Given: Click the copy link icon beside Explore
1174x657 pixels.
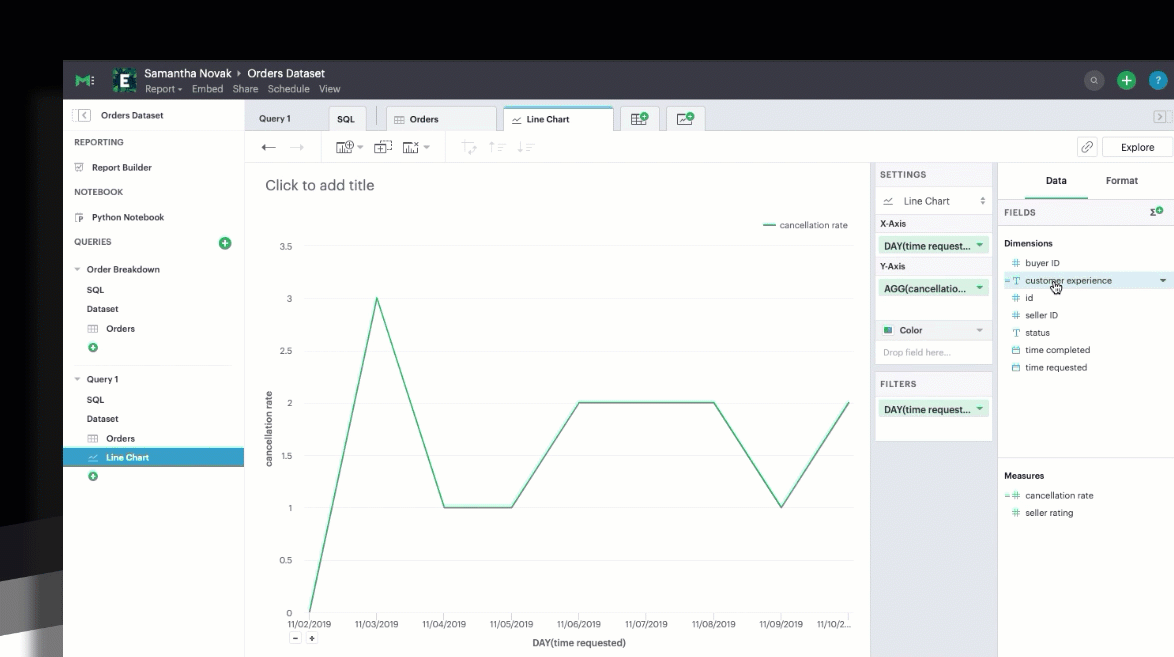Looking at the screenshot, I should pos(1086,147).
